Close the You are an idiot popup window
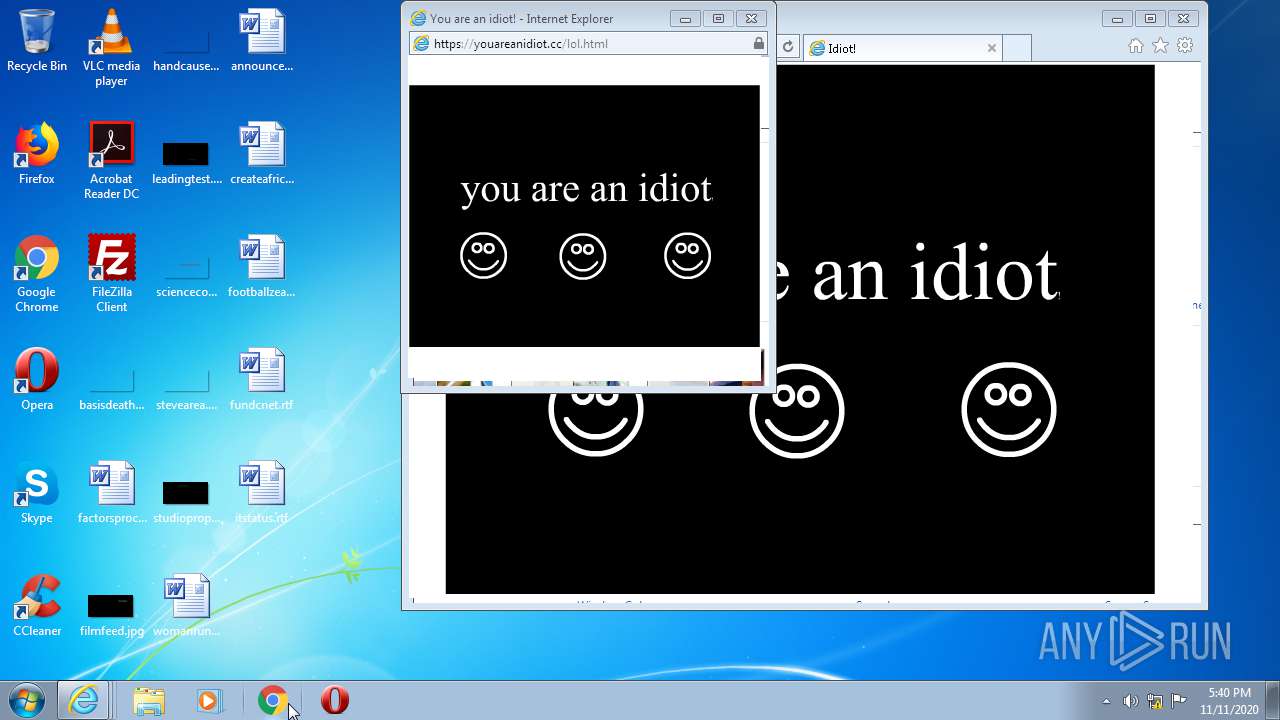The image size is (1280, 720). tap(752, 18)
